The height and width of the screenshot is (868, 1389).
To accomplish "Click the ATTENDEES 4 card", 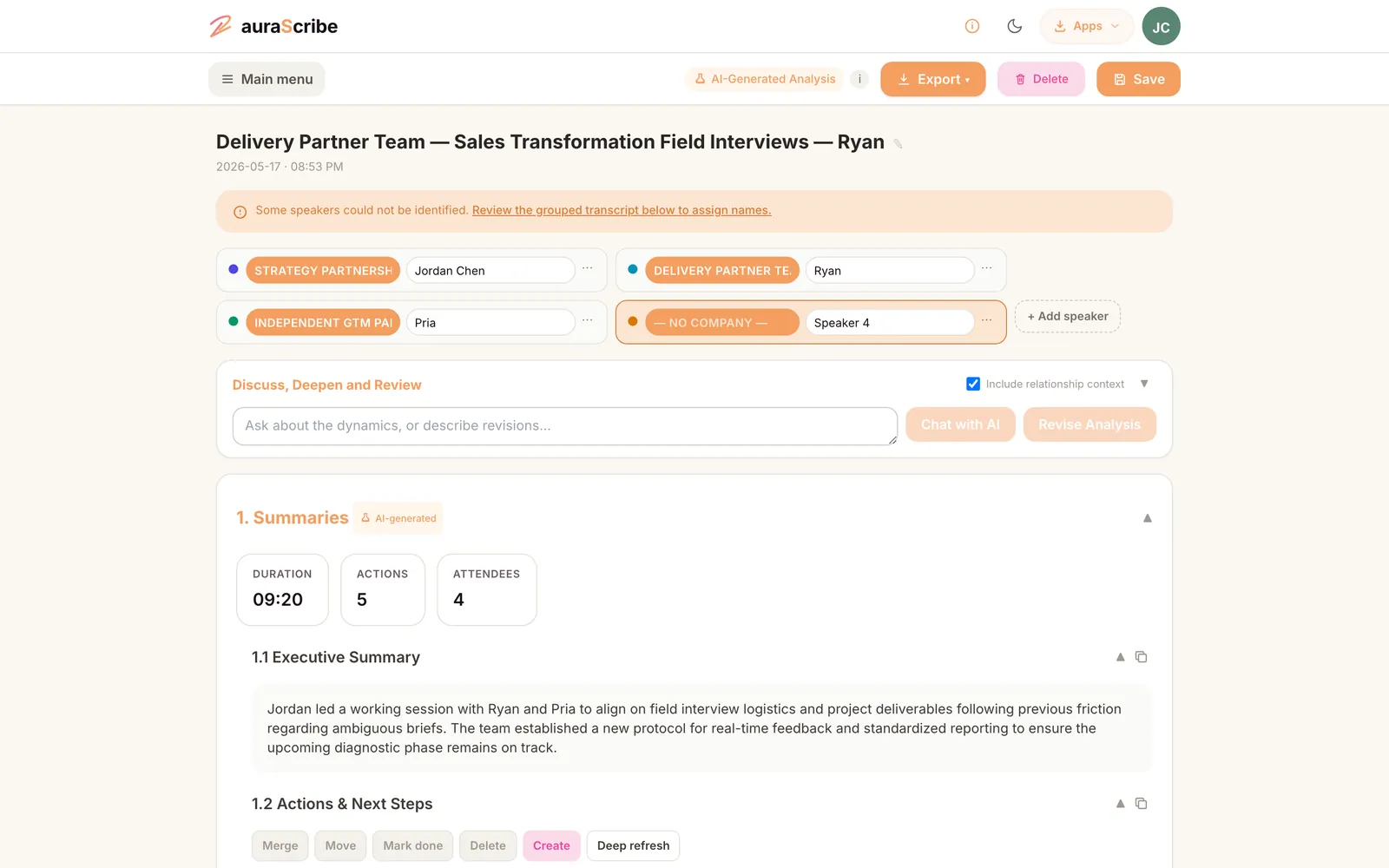I will coord(487,589).
